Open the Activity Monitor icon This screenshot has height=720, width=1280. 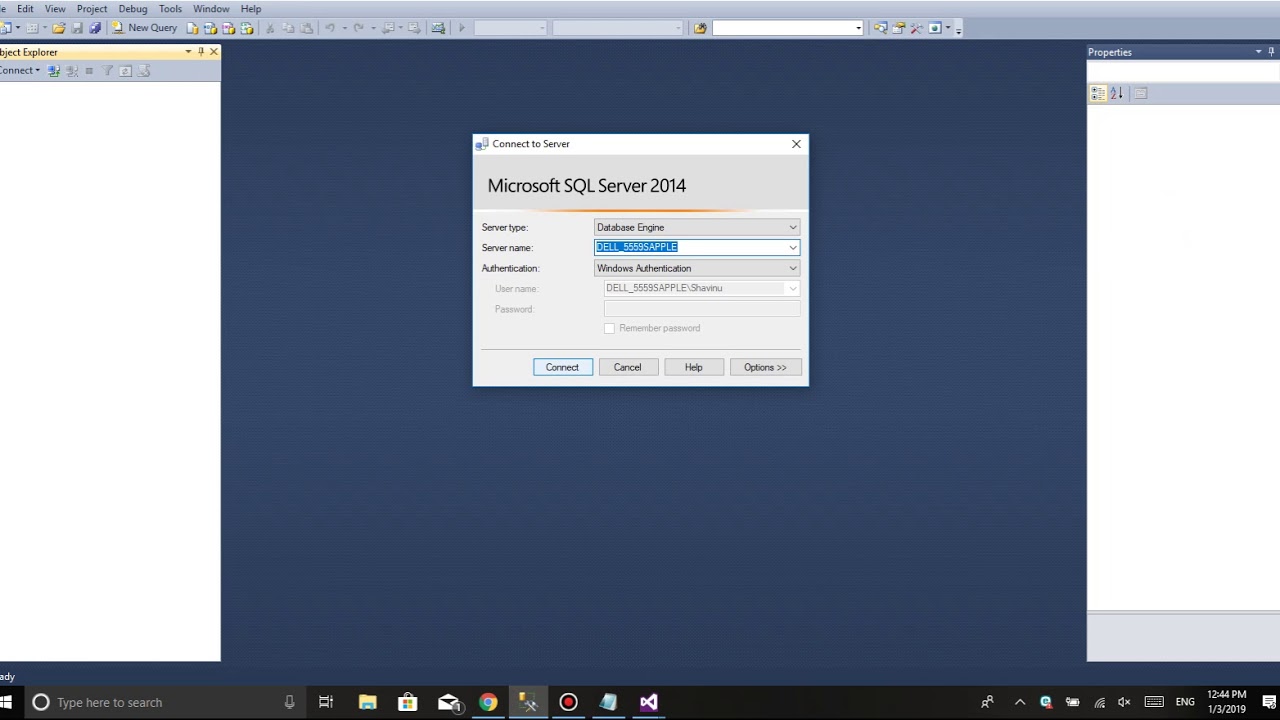click(x=438, y=28)
